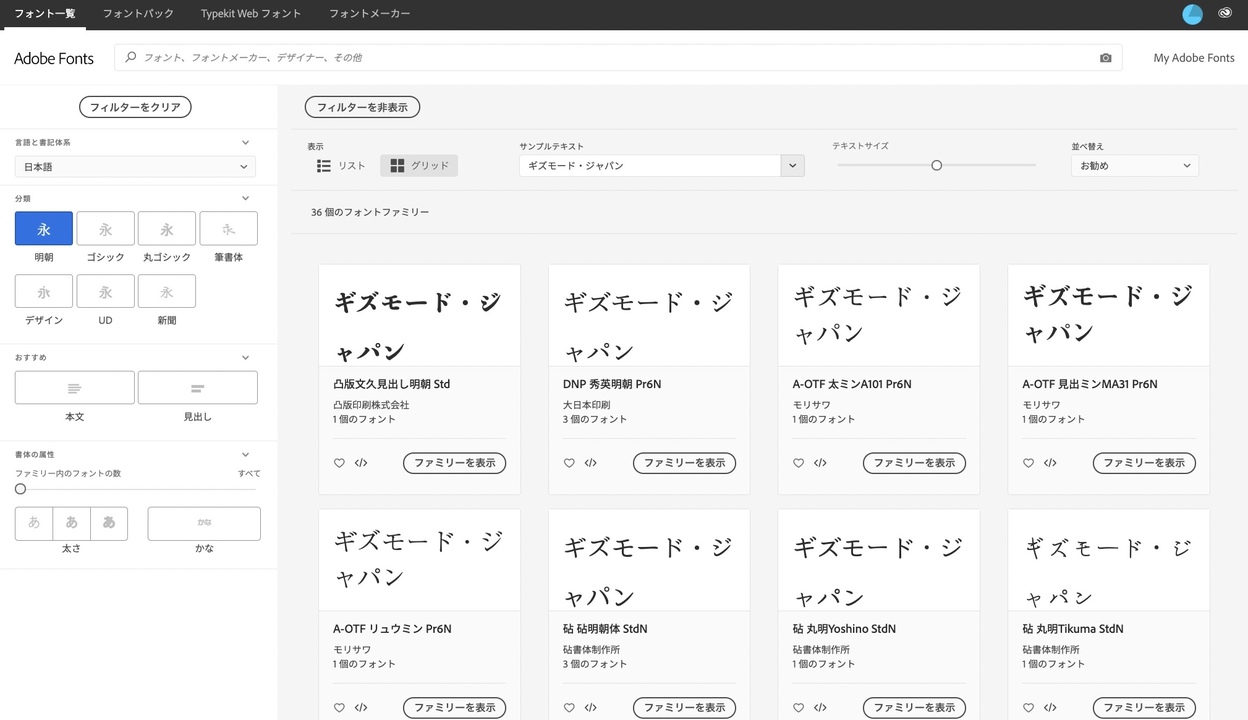Show family for A-OTF 太ミンA101 Pr6N
The width and height of the screenshot is (1248, 720).
click(x=914, y=463)
